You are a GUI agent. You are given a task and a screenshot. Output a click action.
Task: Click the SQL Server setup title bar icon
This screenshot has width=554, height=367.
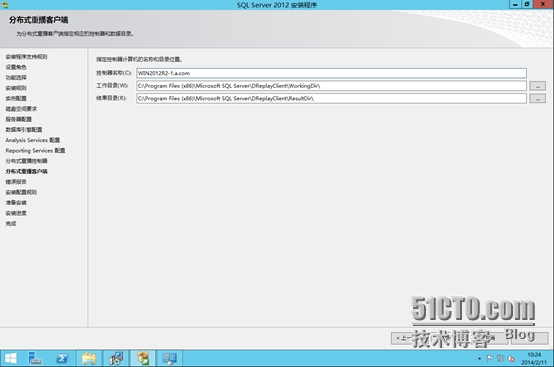coord(5,5)
